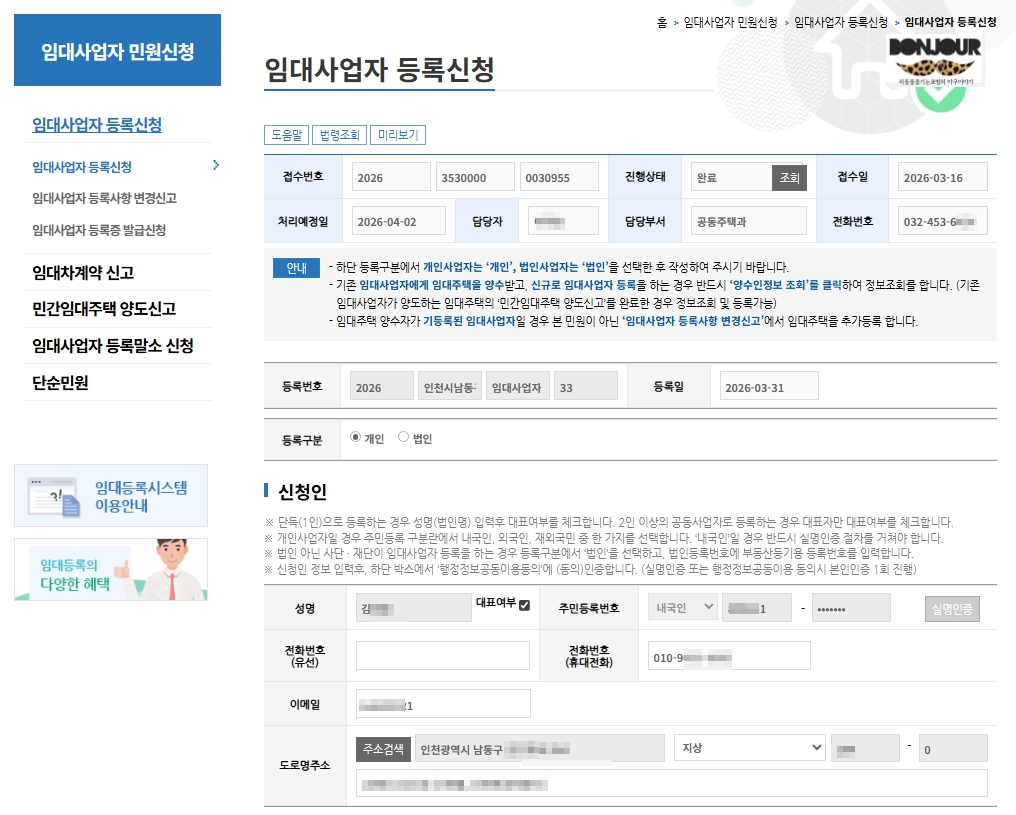Click the 전화번호(유선) input field
This screenshot has height=815, width=1016.
click(x=443, y=656)
